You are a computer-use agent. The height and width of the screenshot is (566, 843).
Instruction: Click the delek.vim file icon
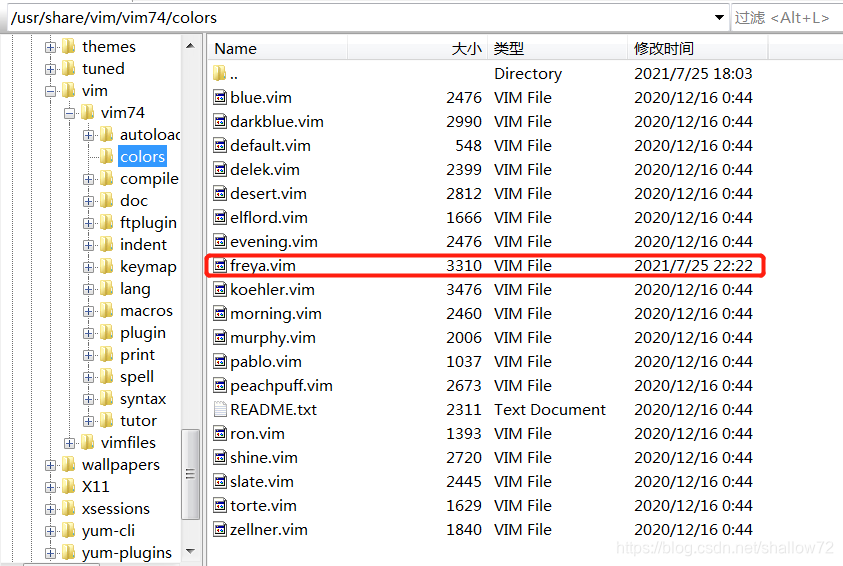coord(220,169)
